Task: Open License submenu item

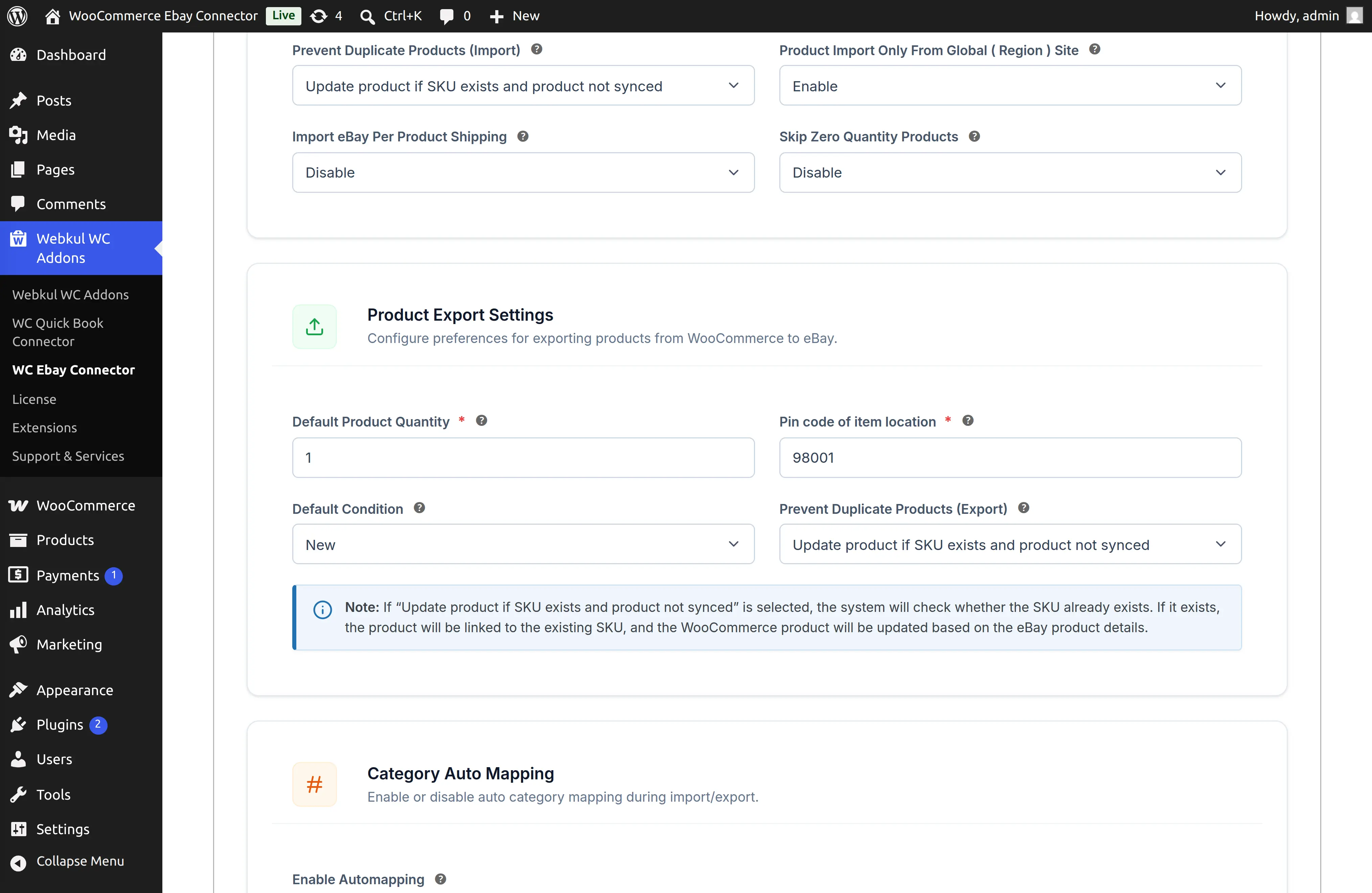Action: 34,399
